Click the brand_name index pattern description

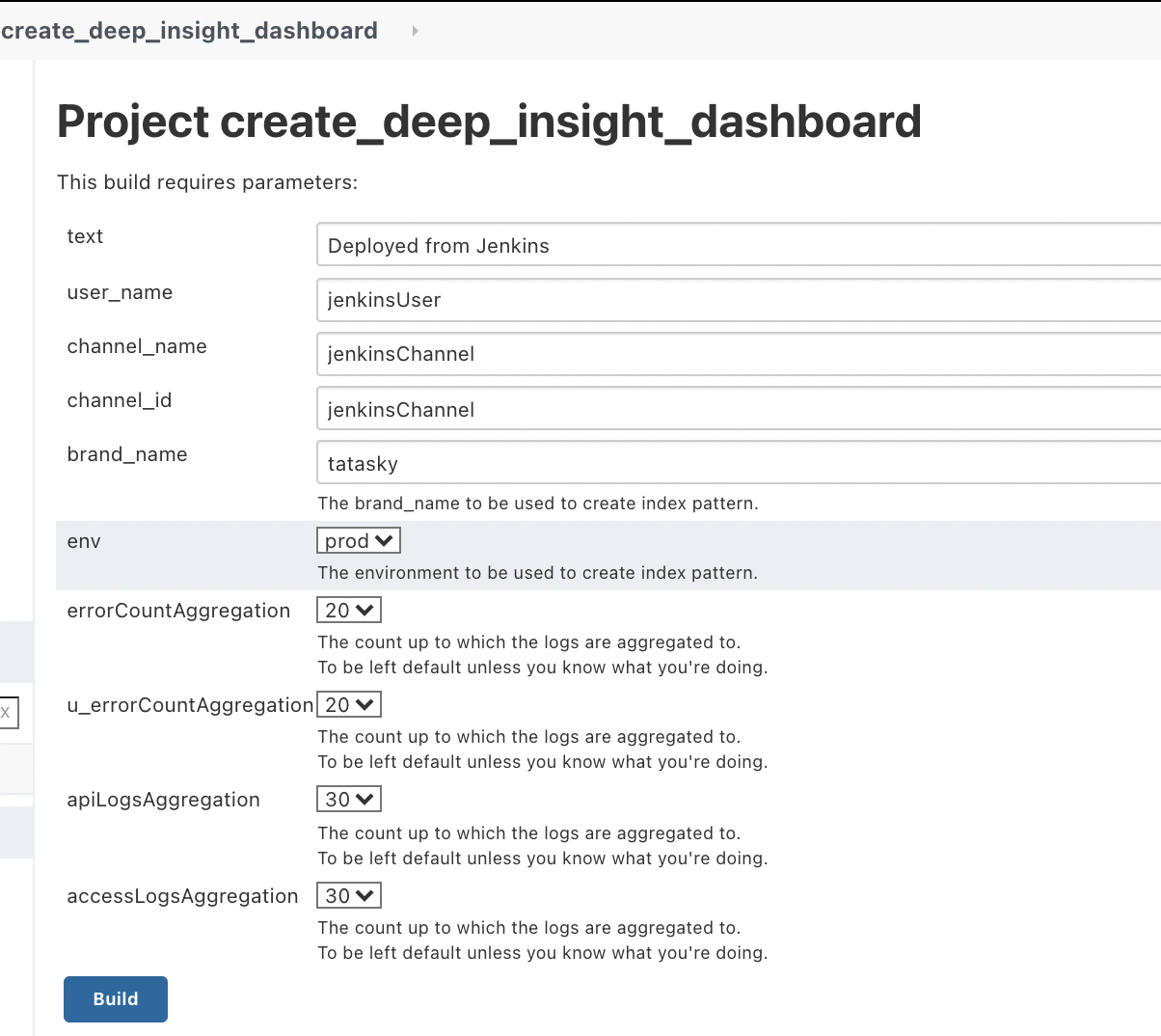tap(538, 504)
